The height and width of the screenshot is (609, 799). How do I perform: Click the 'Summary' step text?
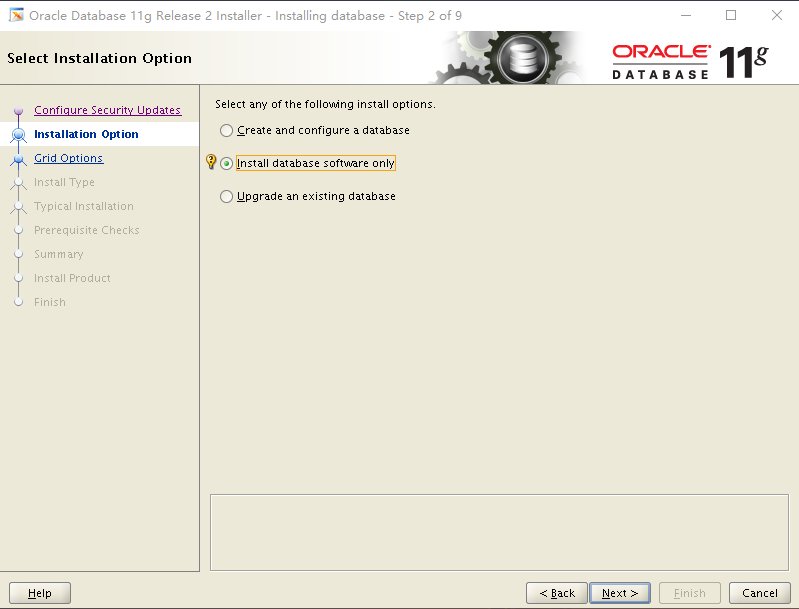59,254
